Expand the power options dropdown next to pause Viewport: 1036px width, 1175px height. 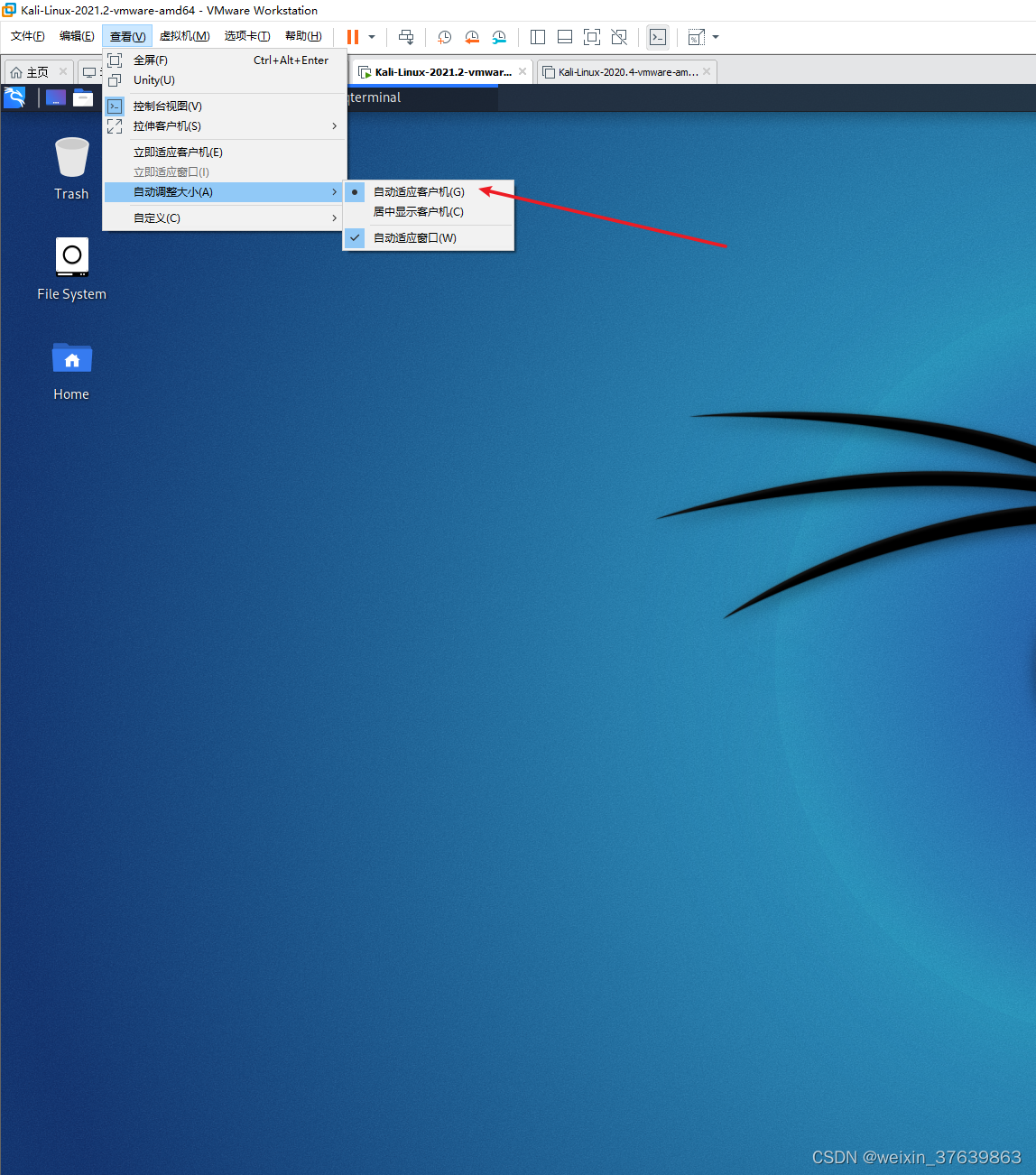coord(372,37)
